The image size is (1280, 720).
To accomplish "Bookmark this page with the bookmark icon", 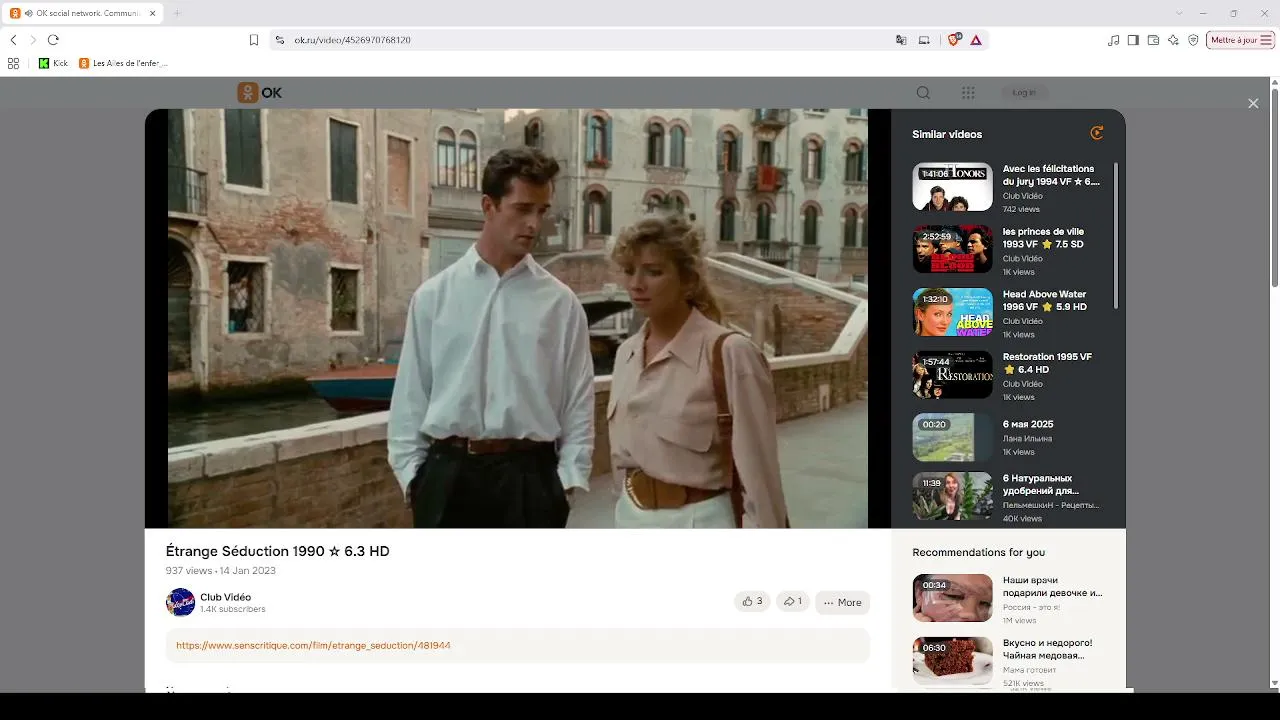I will (x=254, y=40).
